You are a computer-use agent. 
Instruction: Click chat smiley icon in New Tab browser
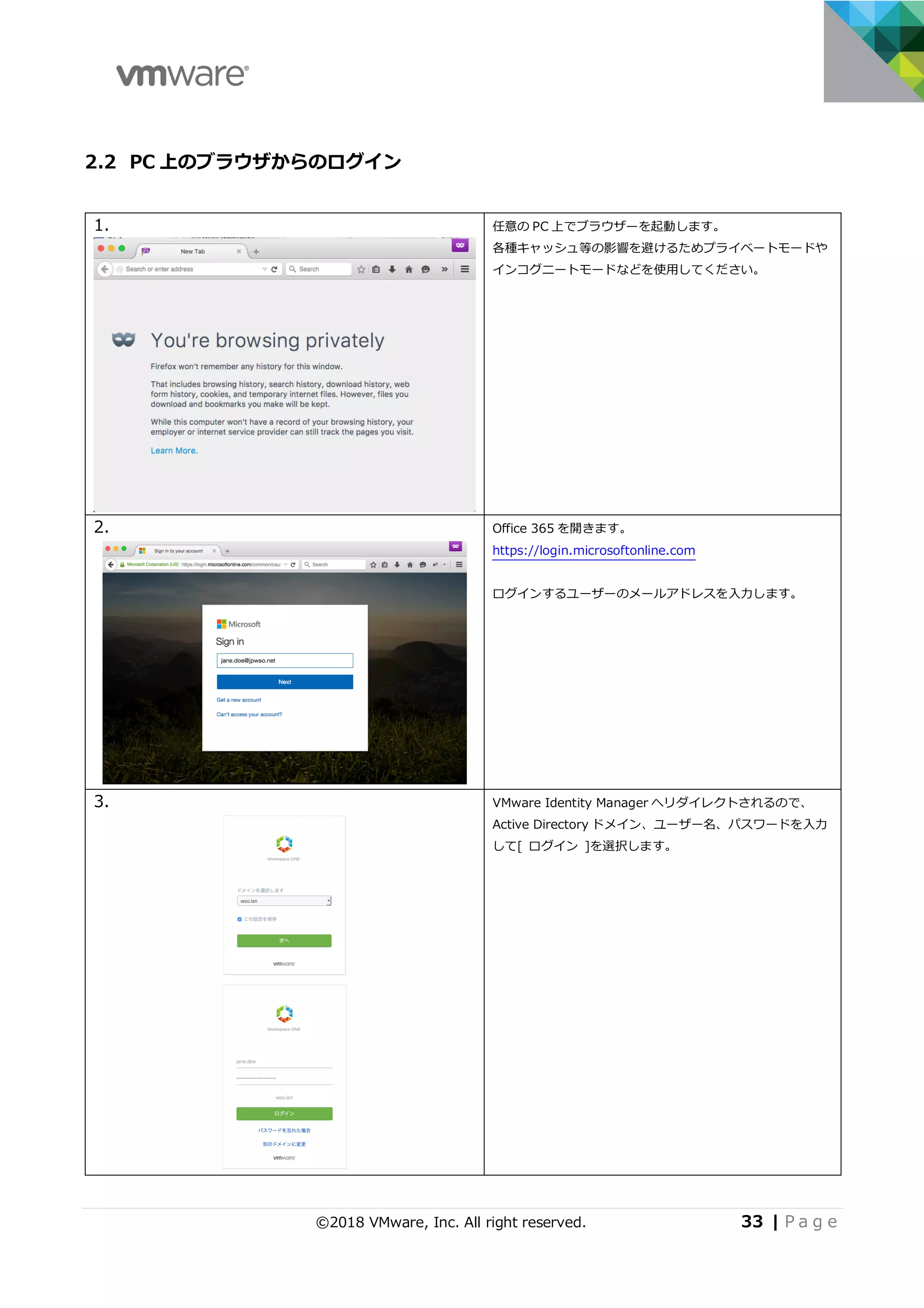(425, 269)
